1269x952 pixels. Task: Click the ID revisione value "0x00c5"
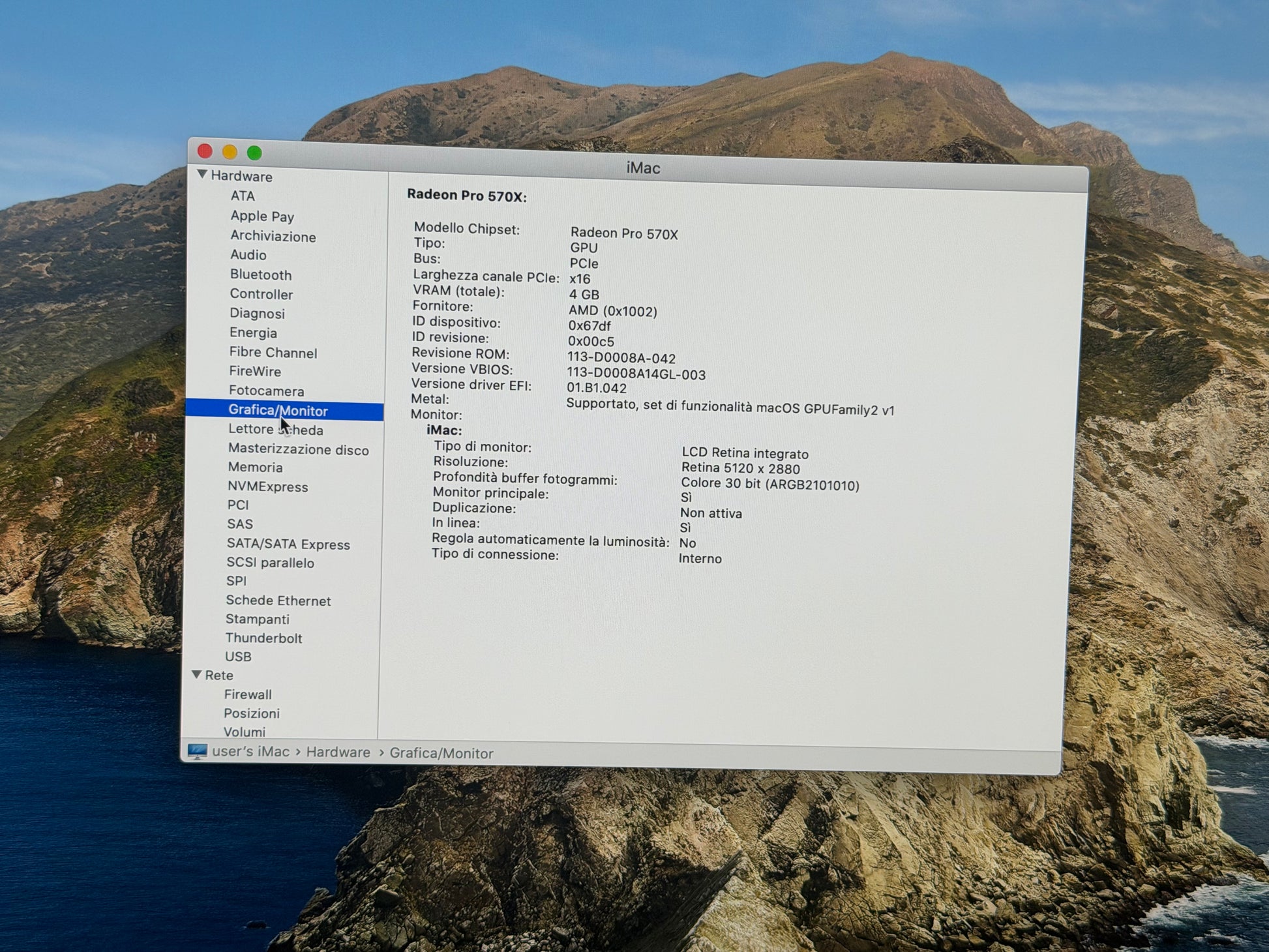(591, 341)
